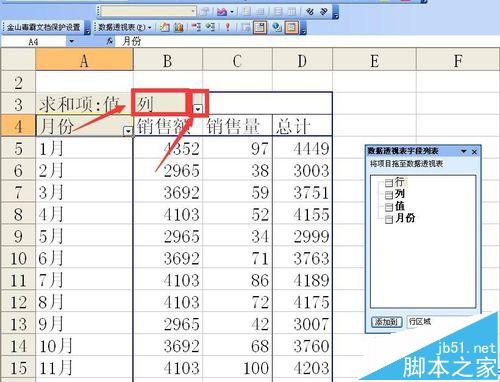Launch the Chart Wizard icon on PivotTable toolbar
Screen dimensions: 500x382
click(x=179, y=27)
